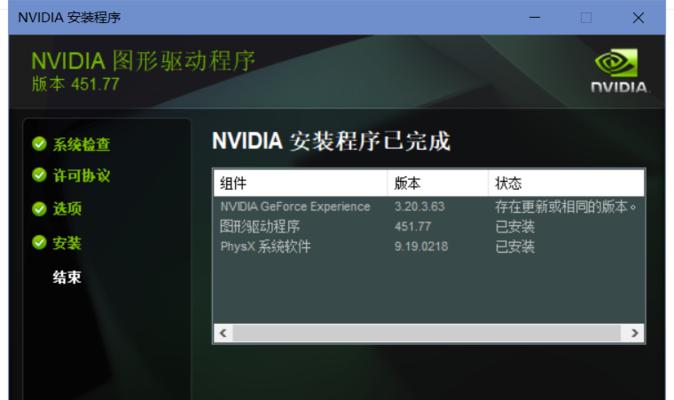Image resolution: width=674 pixels, height=400 pixels.
Task: Click the green checkmark beside 安装
Action: click(x=39, y=242)
